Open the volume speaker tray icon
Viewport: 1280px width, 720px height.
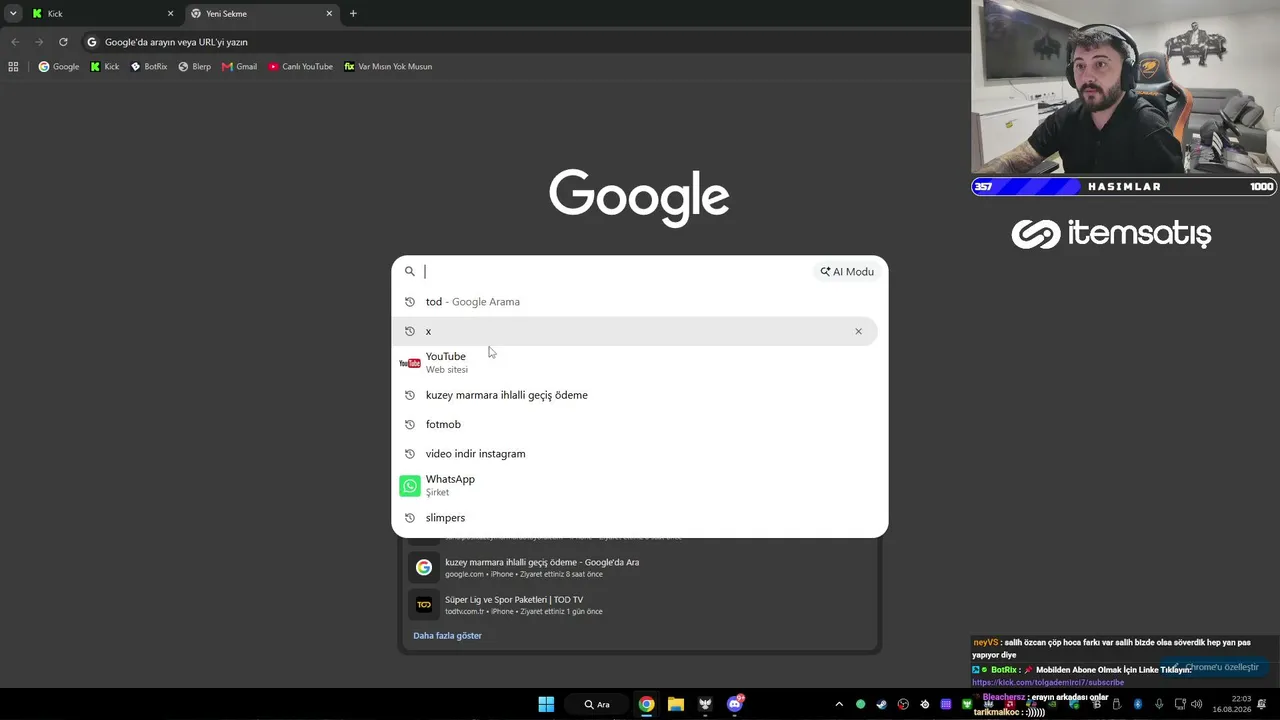tap(1197, 704)
